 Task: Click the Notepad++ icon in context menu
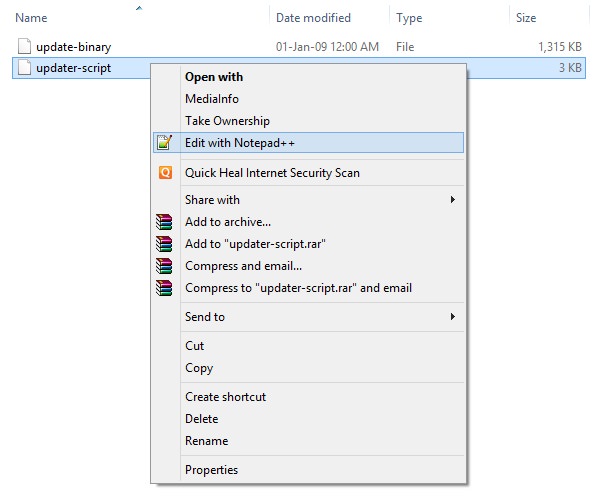click(165, 143)
